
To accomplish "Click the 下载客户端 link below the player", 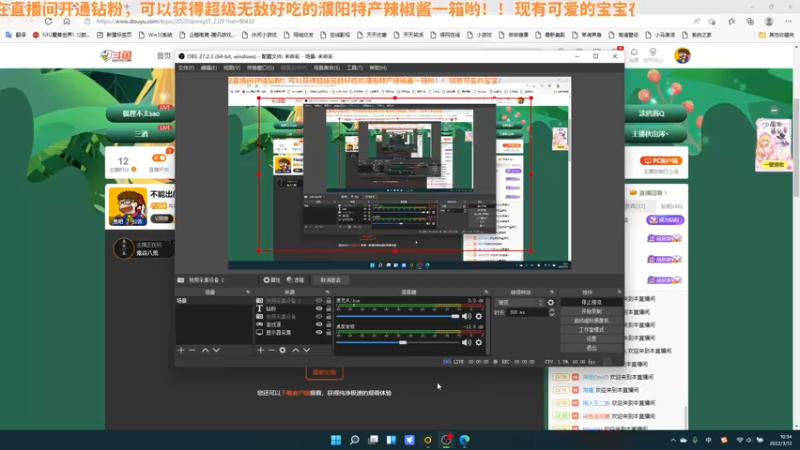I will pos(295,393).
